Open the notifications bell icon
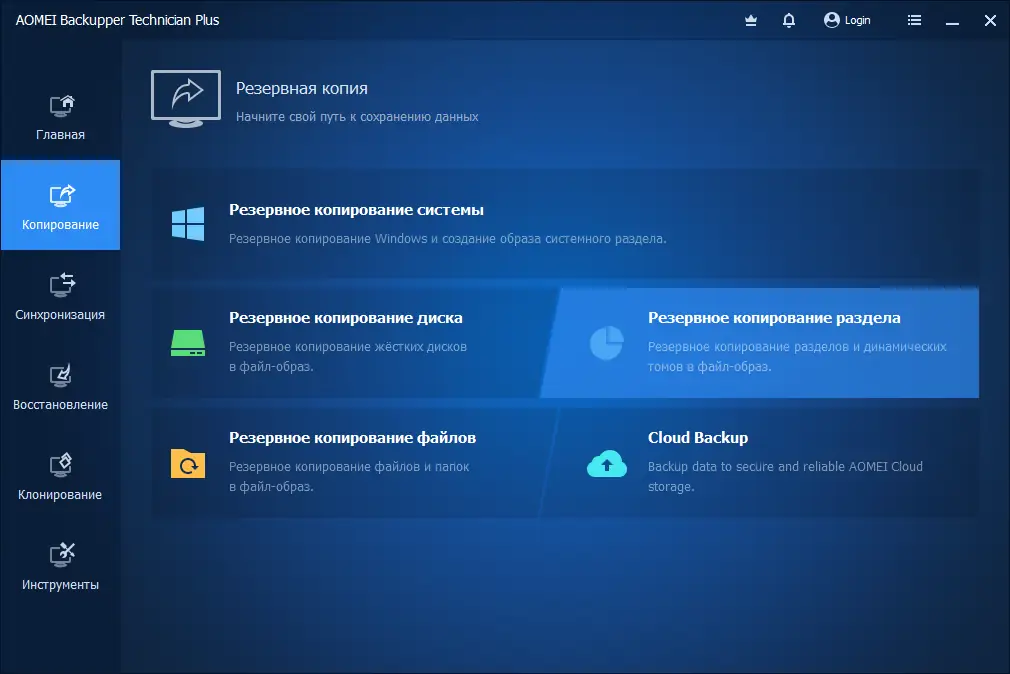Image resolution: width=1010 pixels, height=674 pixels. 788,20
